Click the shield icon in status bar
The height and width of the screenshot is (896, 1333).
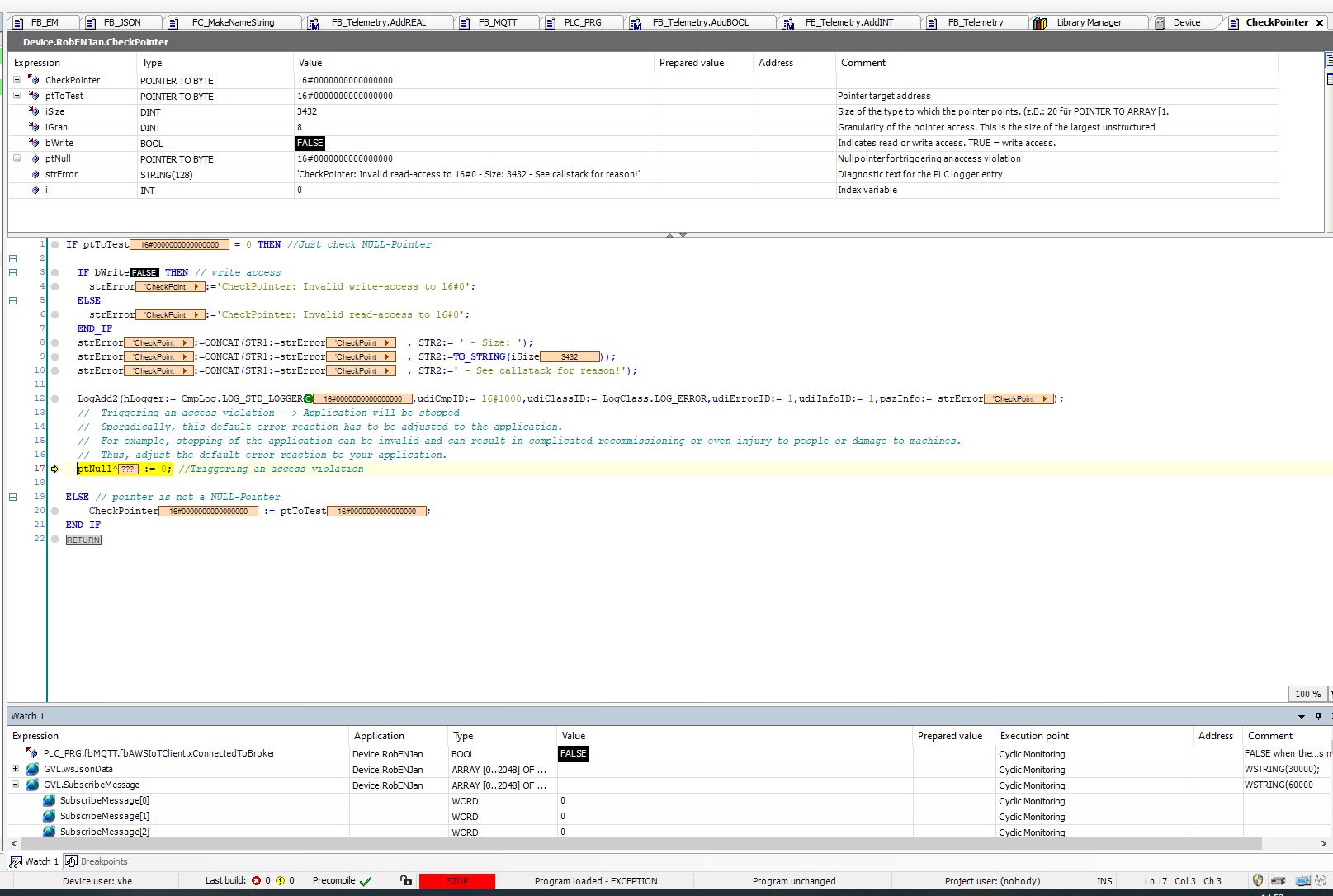(x=1257, y=880)
